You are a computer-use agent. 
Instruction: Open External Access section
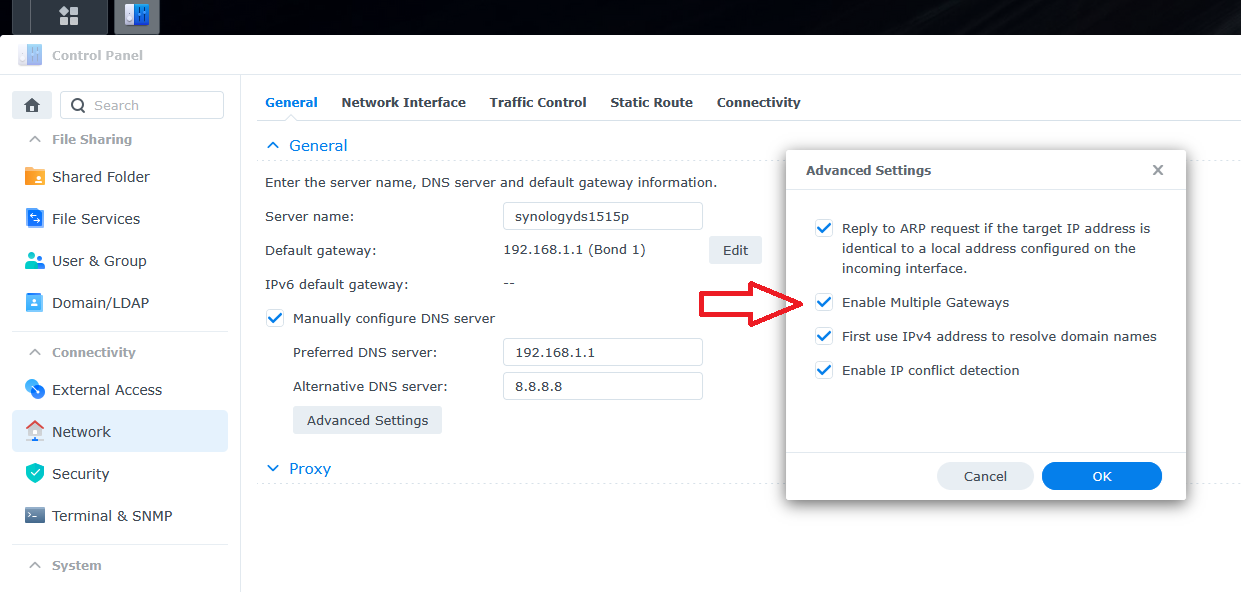pos(106,390)
